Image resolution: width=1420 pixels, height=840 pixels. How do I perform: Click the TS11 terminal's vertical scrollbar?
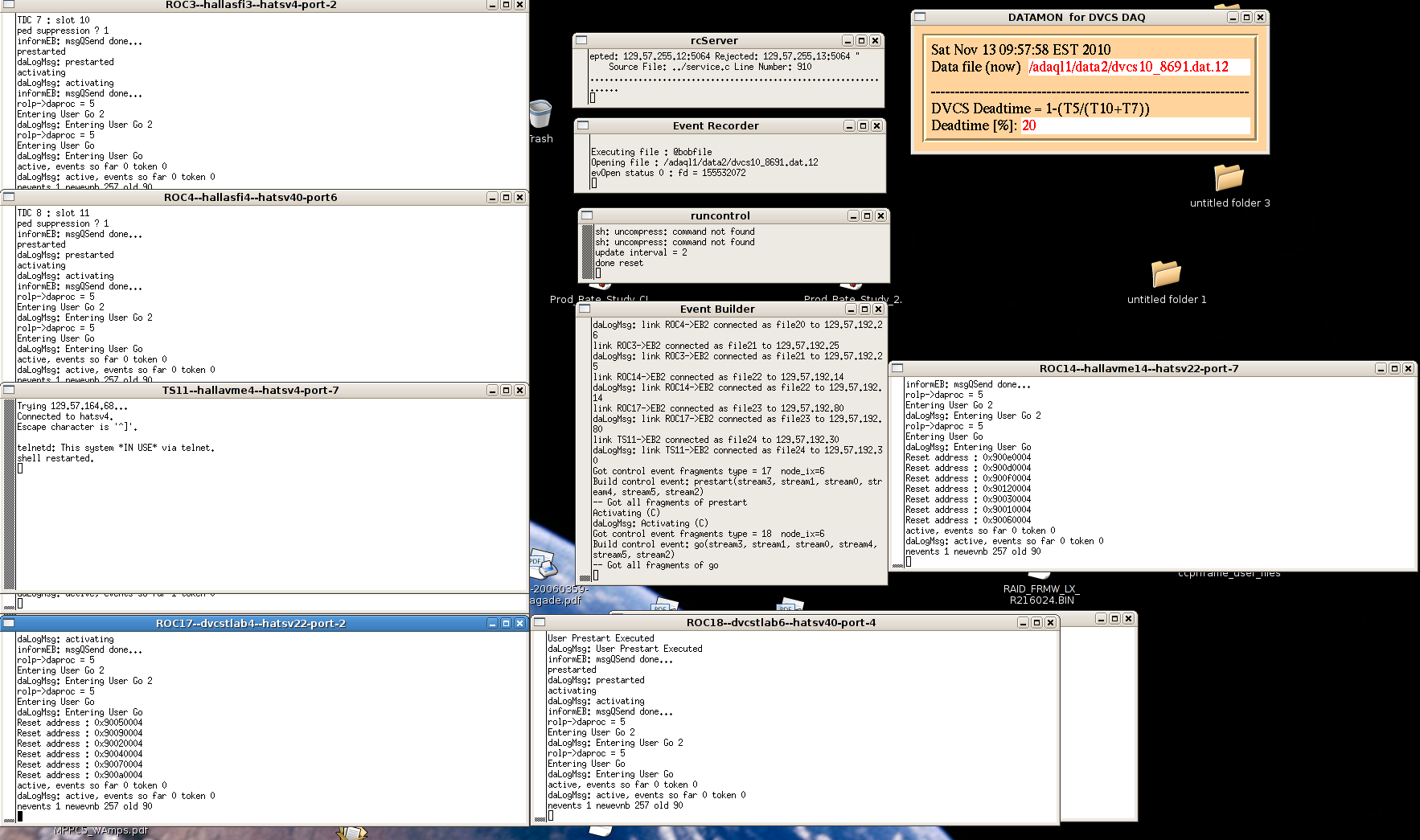[x=10, y=494]
